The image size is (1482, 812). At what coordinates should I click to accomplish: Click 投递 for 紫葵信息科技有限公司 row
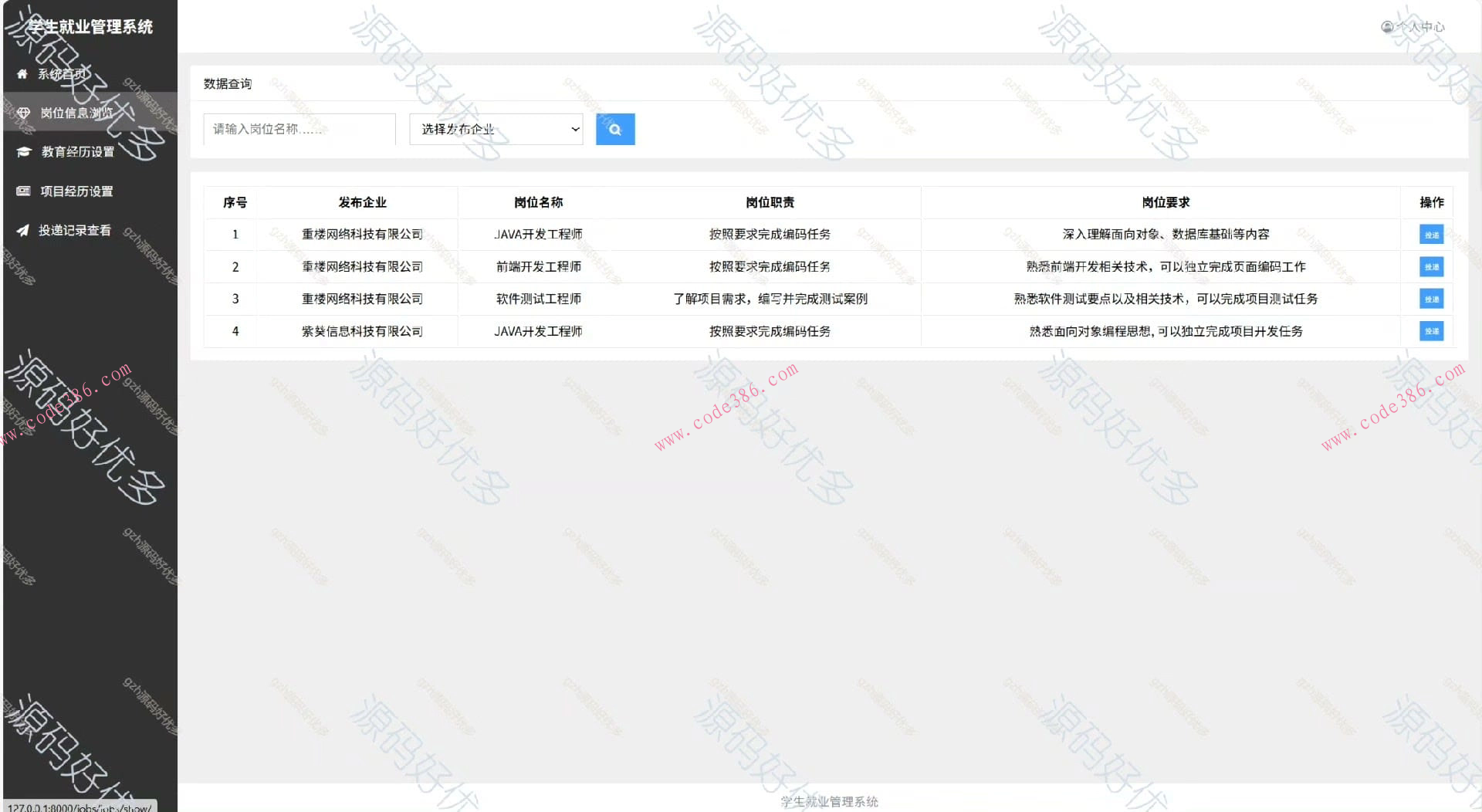(x=1431, y=331)
